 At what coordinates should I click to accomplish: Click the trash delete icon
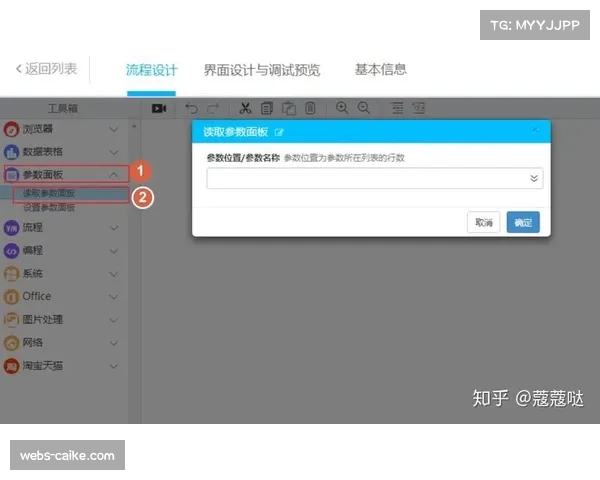tap(310, 108)
